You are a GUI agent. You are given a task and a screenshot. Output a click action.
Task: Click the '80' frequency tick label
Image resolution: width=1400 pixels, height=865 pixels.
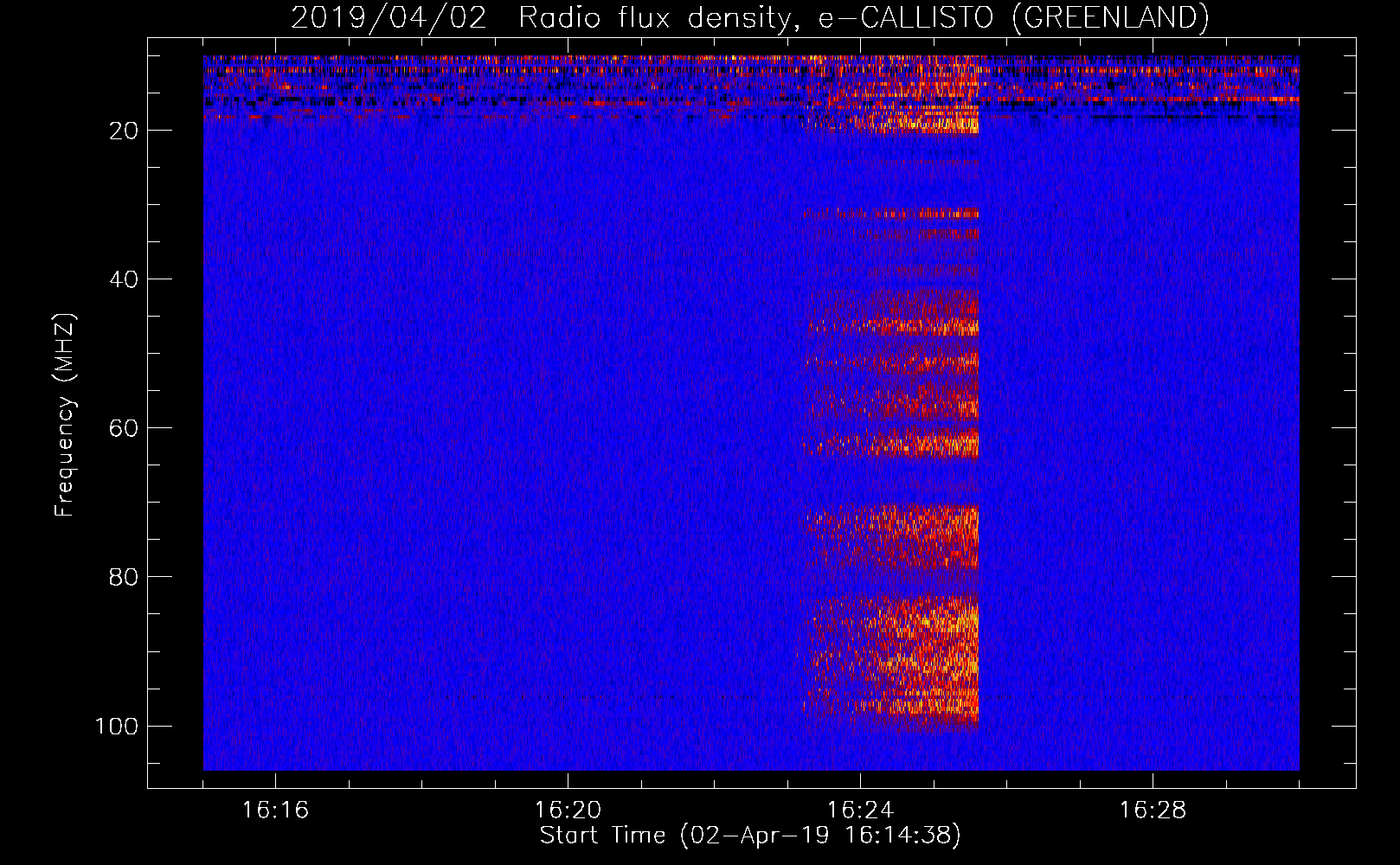[x=124, y=577]
